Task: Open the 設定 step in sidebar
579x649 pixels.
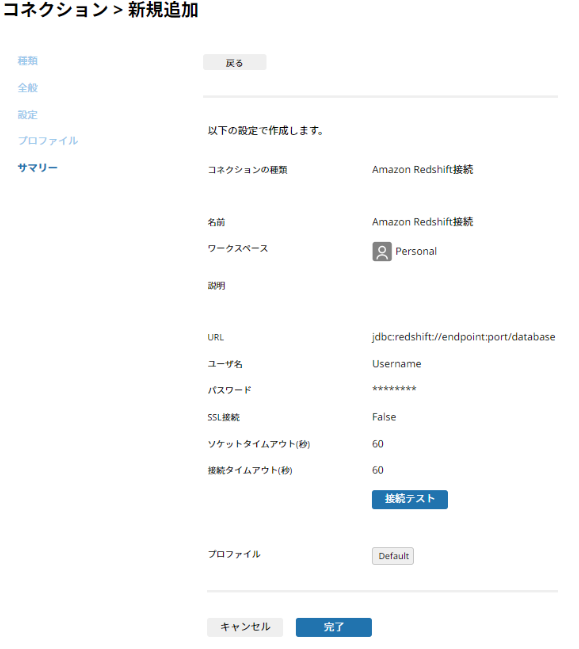Action: click(28, 115)
